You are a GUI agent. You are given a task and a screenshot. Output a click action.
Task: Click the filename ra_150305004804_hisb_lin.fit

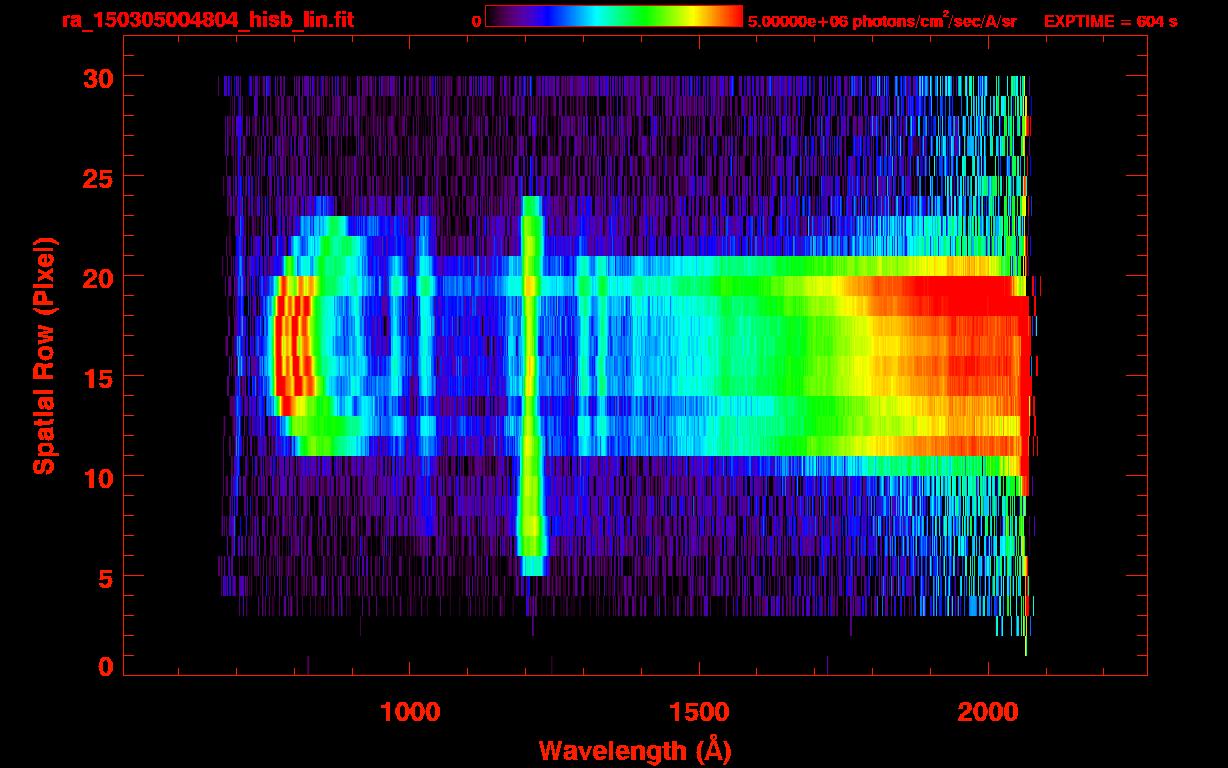pyautogui.click(x=207, y=20)
